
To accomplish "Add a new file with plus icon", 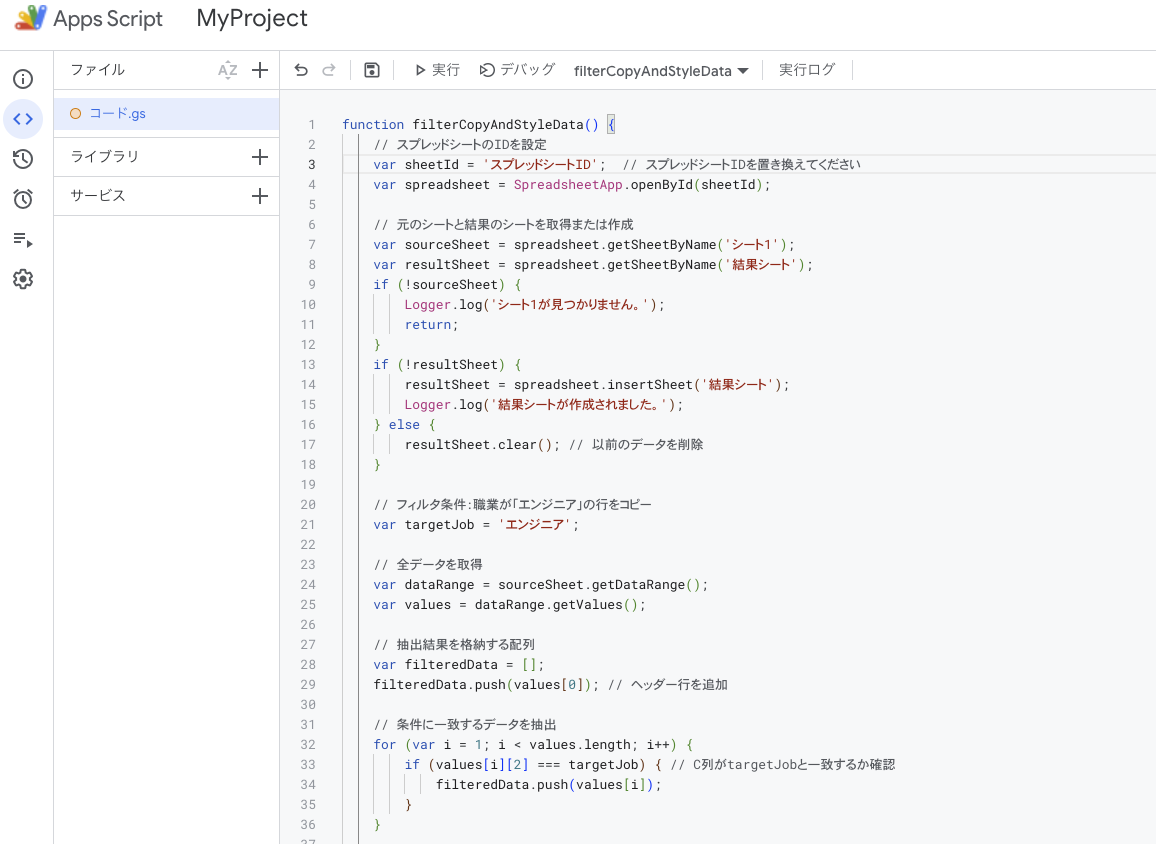I will (260, 70).
